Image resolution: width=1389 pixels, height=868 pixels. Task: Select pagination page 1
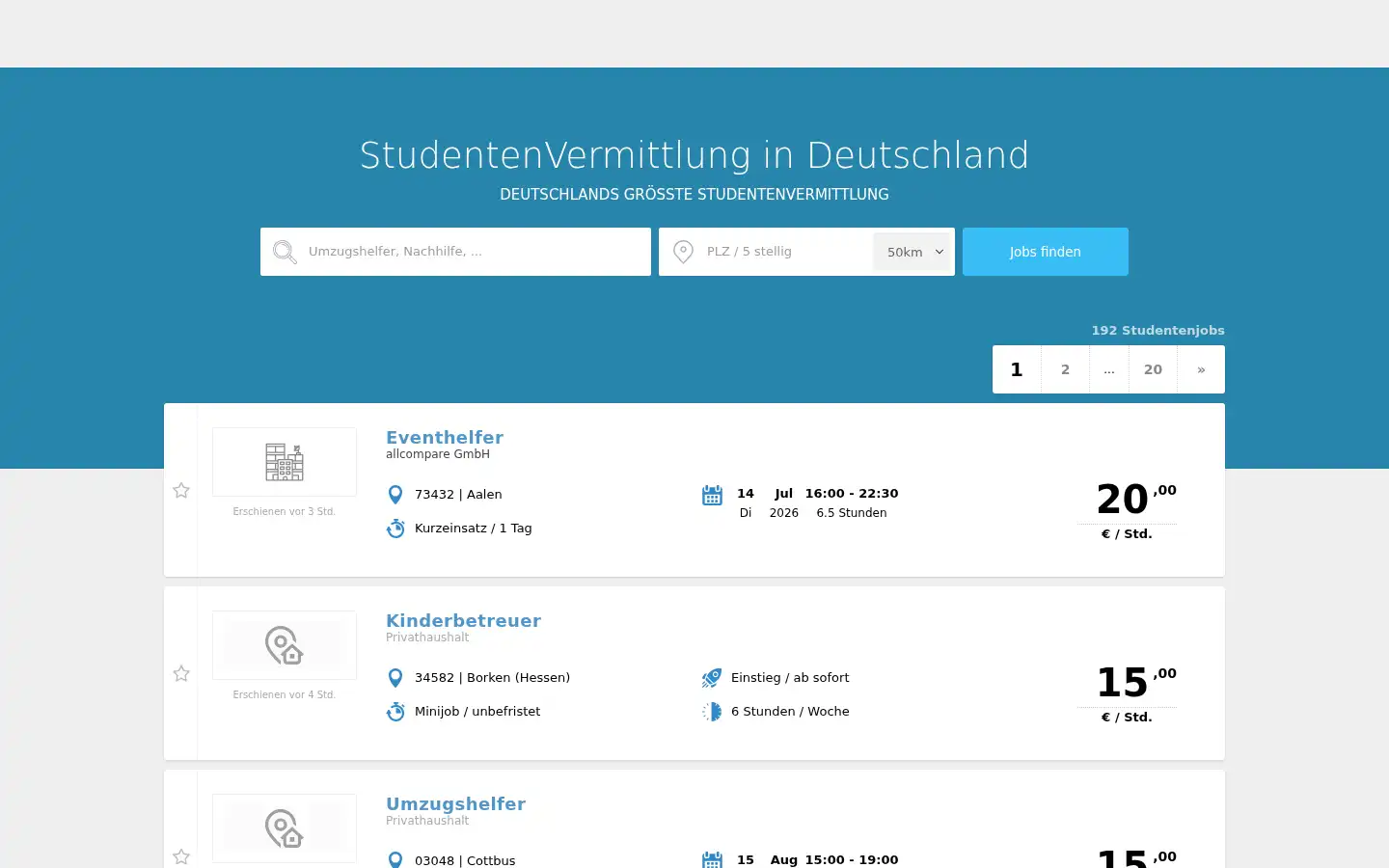[1017, 369]
